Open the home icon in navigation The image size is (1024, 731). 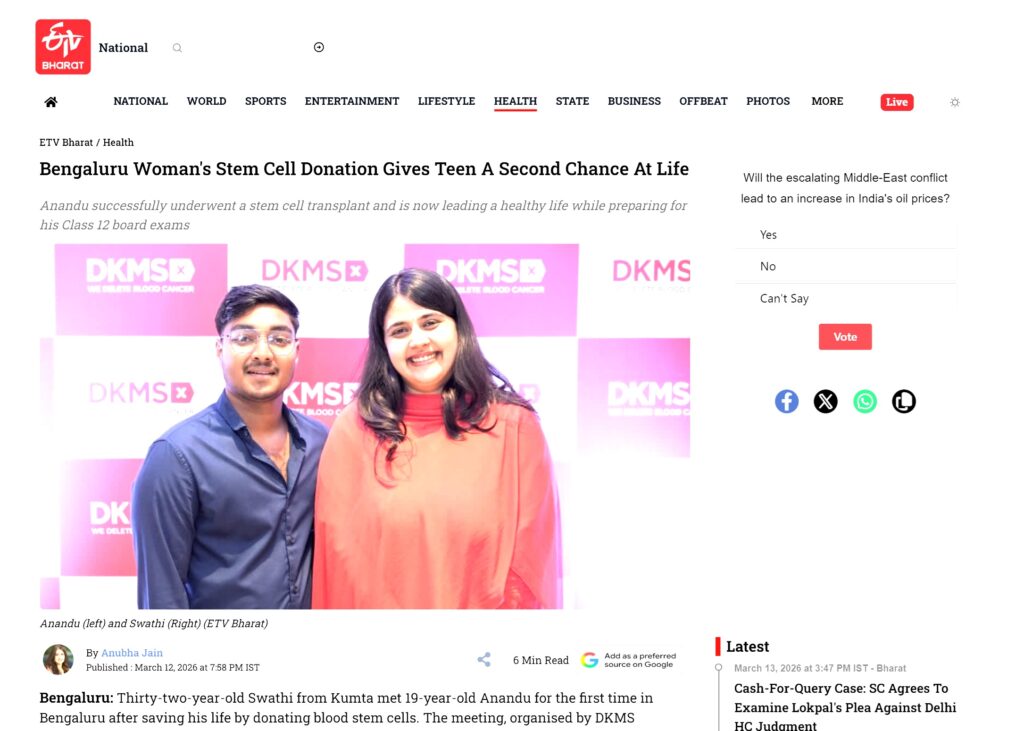pyautogui.click(x=51, y=102)
